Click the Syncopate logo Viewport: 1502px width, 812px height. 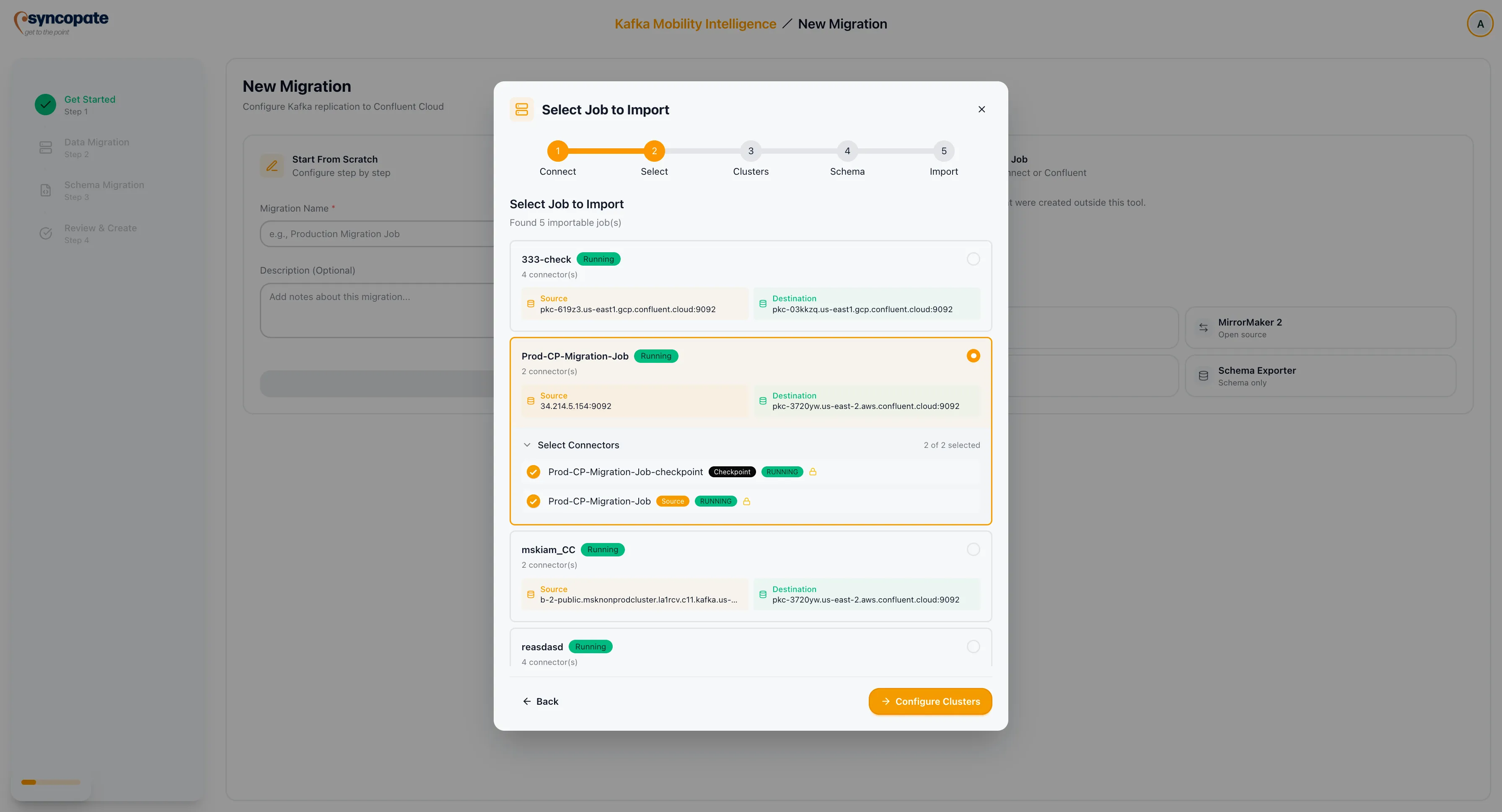[61, 22]
